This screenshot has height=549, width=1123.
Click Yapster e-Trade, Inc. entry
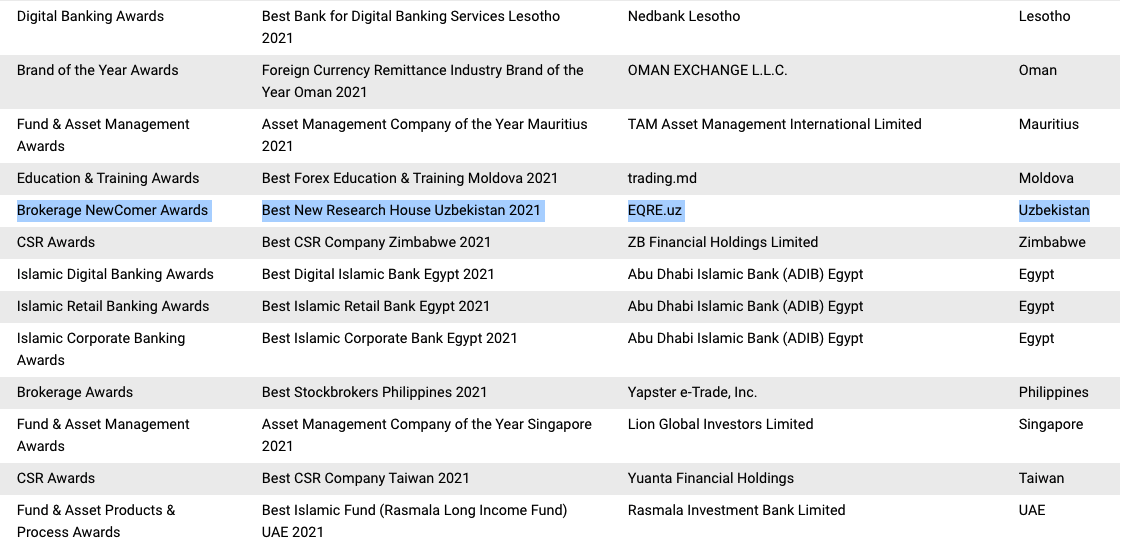click(x=692, y=392)
